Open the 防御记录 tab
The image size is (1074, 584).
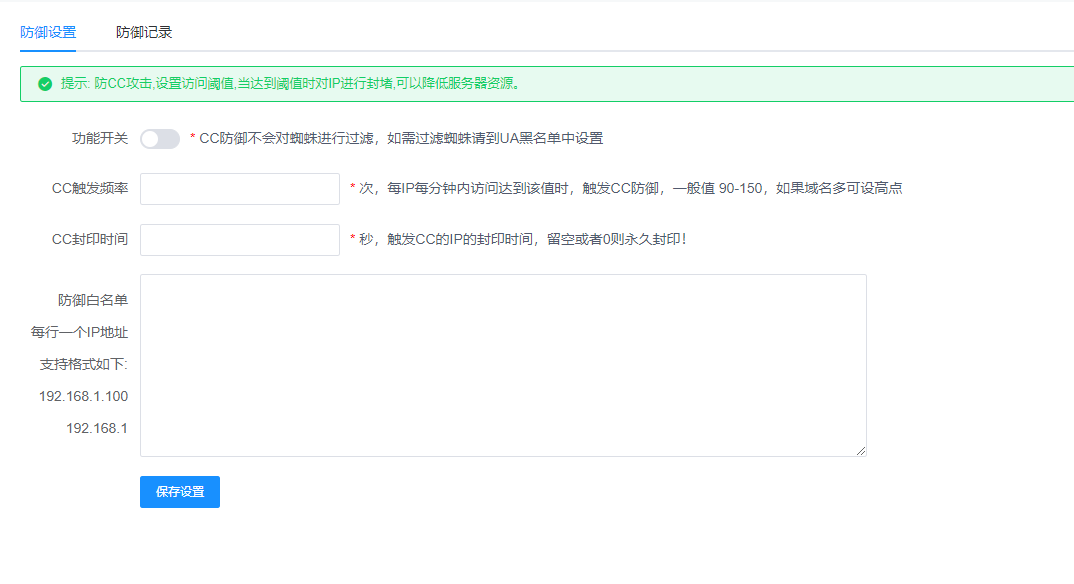tap(144, 32)
